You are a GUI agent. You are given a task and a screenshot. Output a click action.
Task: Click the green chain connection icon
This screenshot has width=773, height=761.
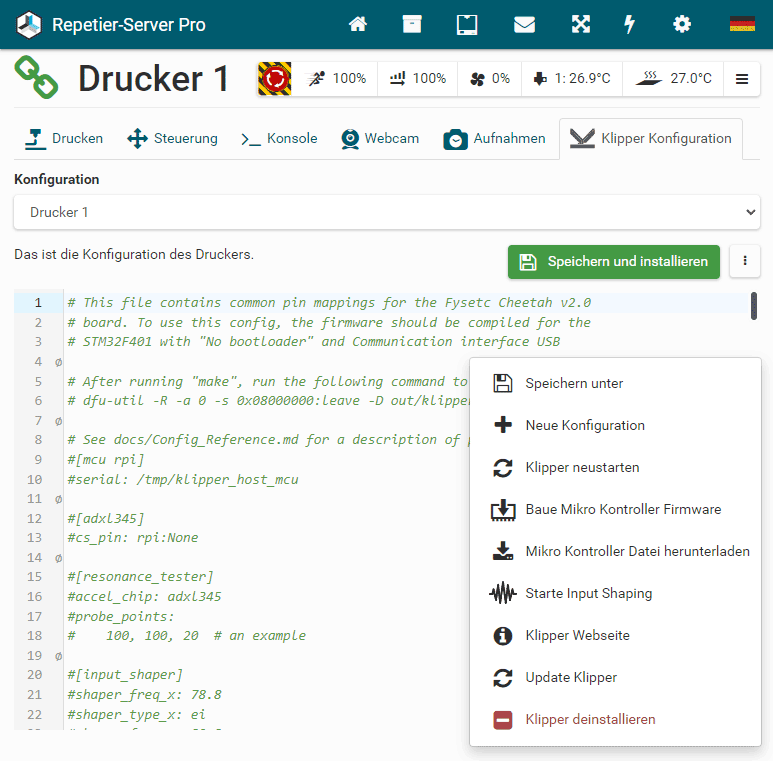36,78
